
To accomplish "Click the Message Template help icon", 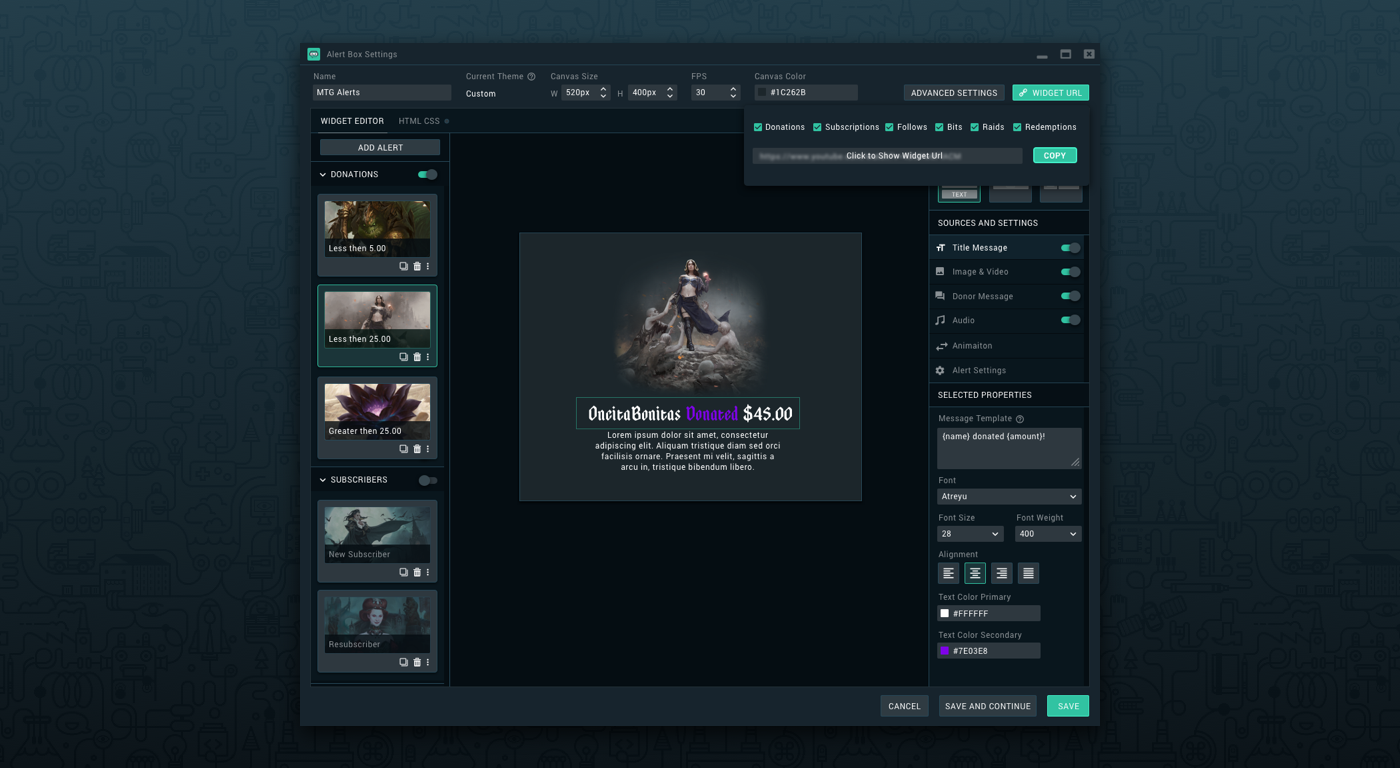I will [x=1020, y=419].
